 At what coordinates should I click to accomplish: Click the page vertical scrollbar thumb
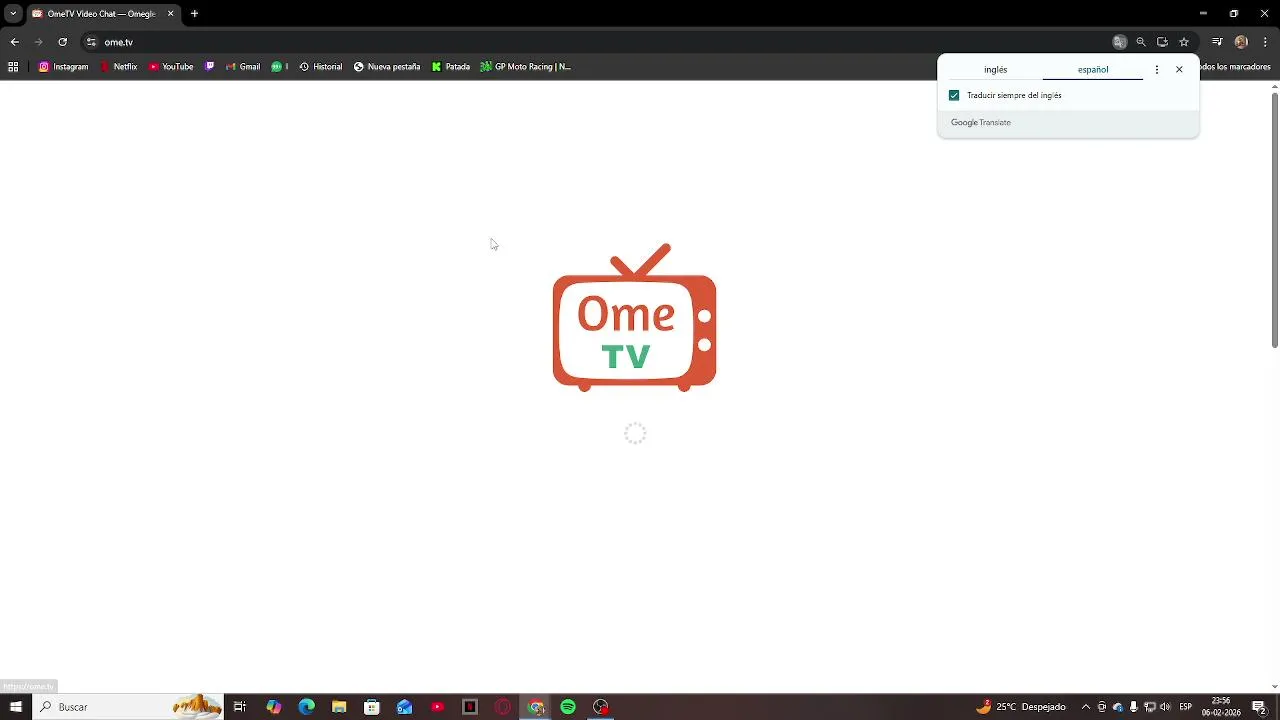pyautogui.click(x=1274, y=220)
